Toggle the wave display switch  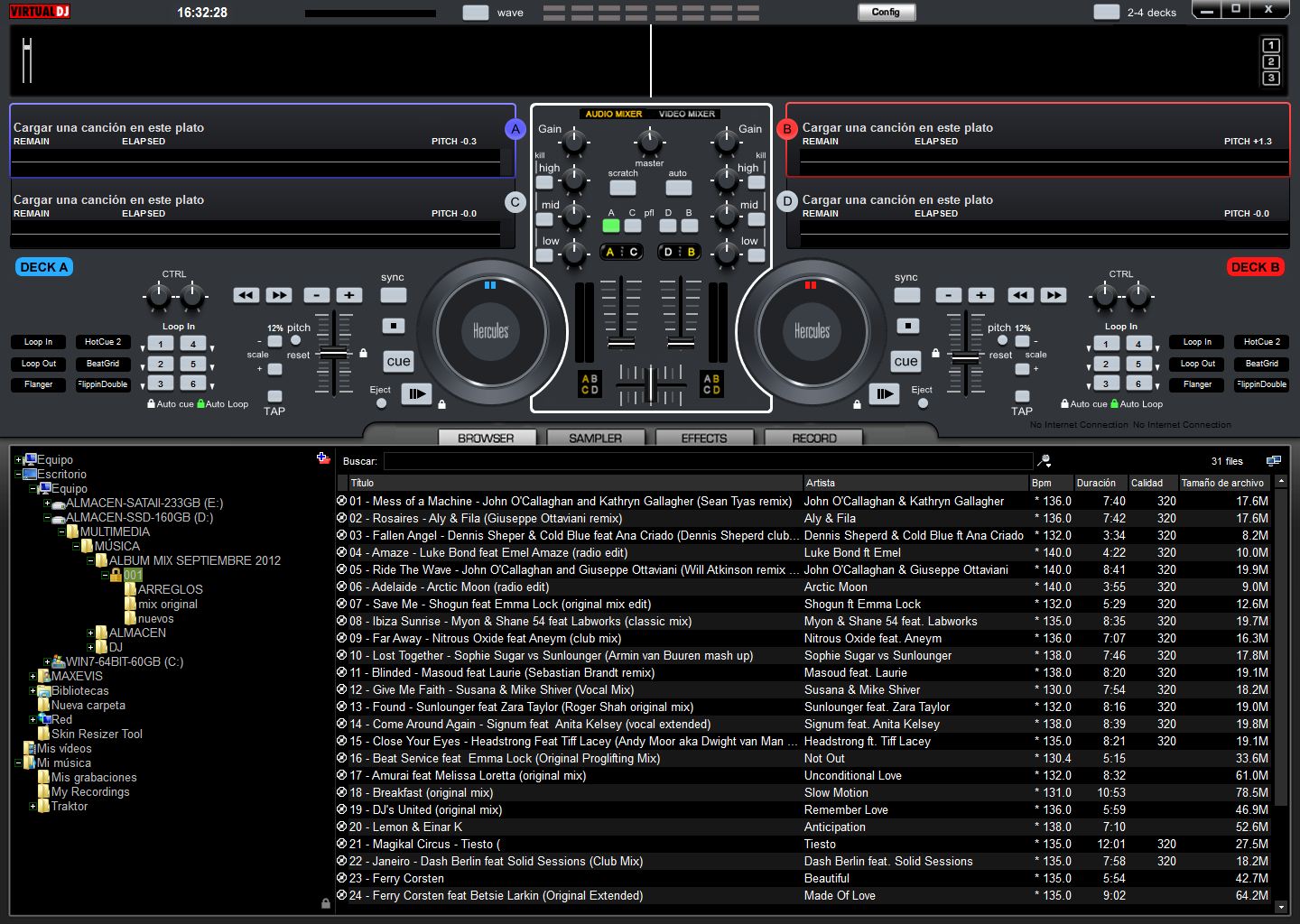pos(475,13)
